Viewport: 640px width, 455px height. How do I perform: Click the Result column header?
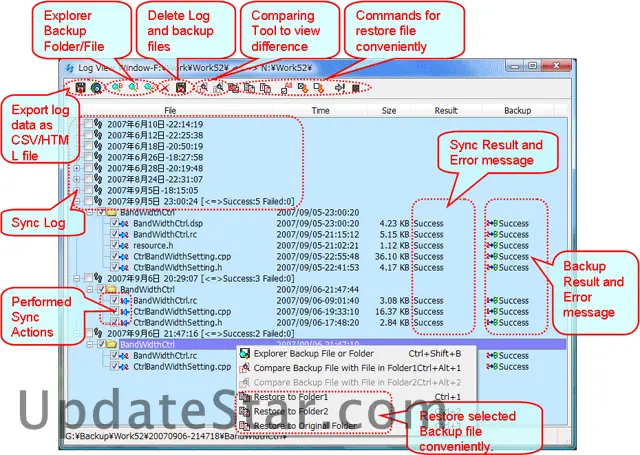(446, 111)
